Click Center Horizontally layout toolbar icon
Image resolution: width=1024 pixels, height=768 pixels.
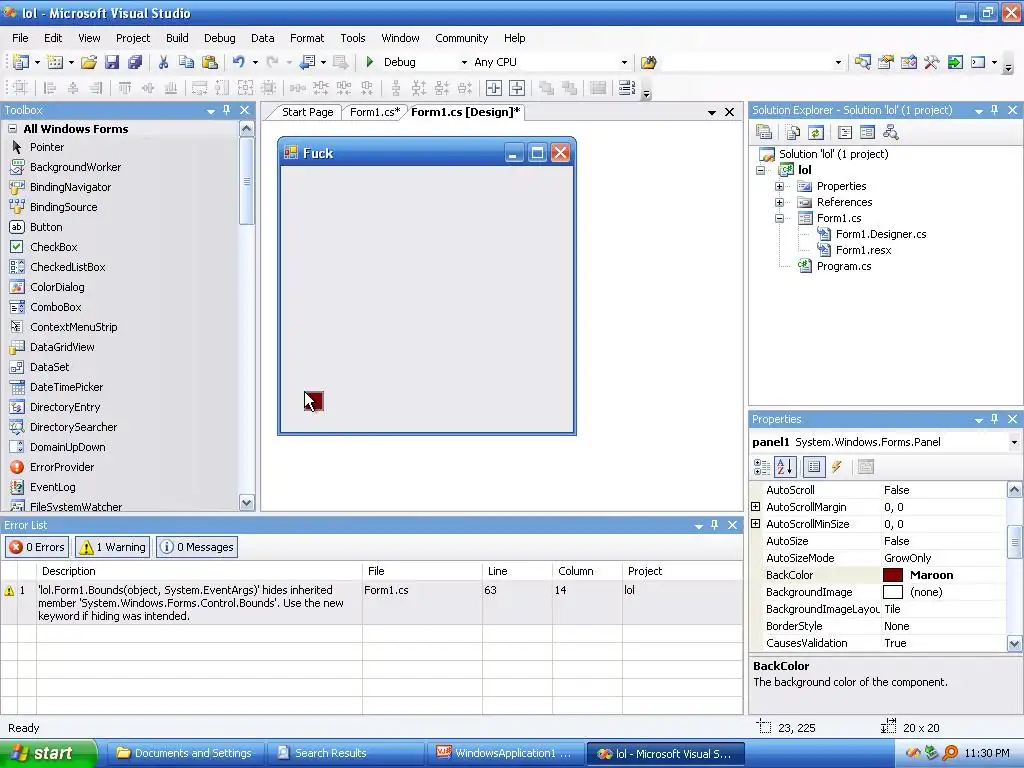tap(494, 88)
